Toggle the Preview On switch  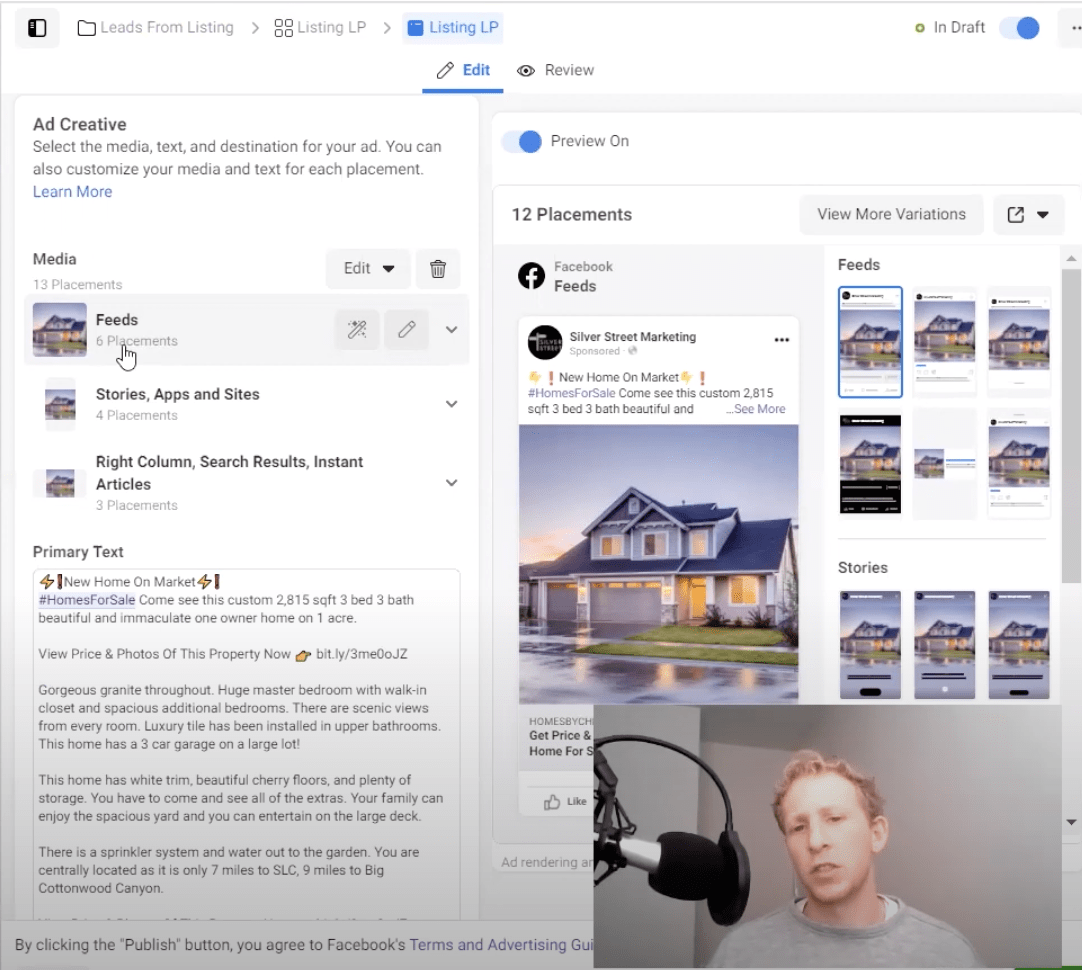[x=522, y=141]
